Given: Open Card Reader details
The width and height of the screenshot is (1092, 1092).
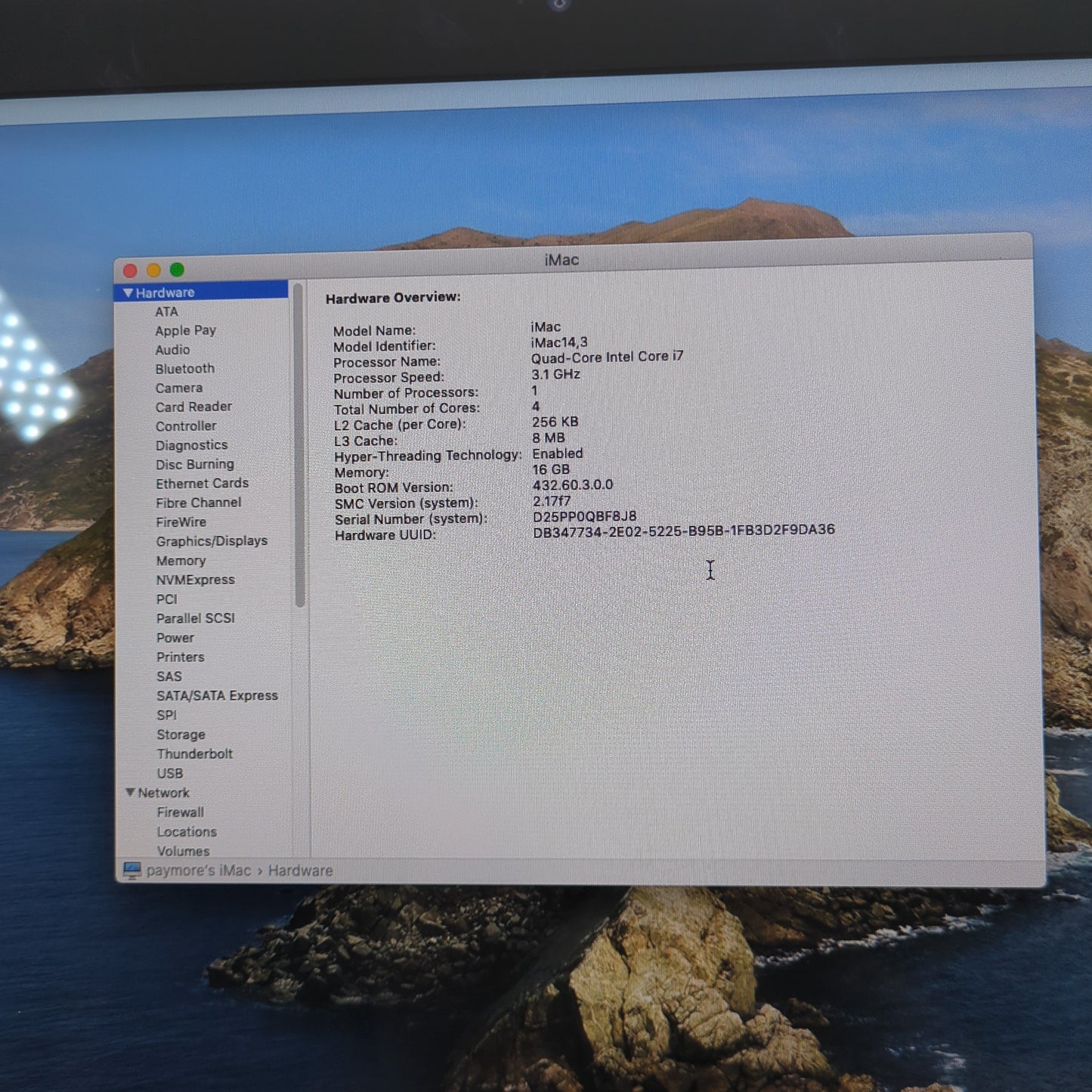Looking at the screenshot, I should [193, 407].
